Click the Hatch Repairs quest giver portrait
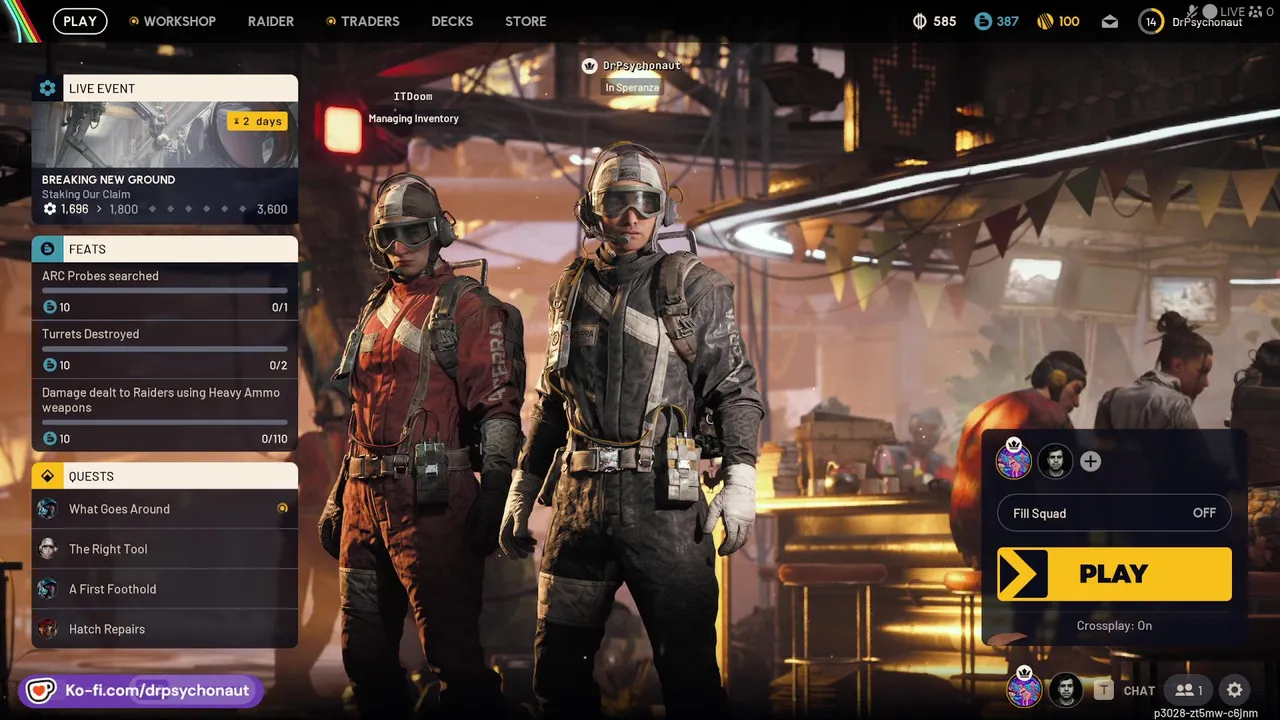The width and height of the screenshot is (1280, 720). pyautogui.click(x=48, y=629)
